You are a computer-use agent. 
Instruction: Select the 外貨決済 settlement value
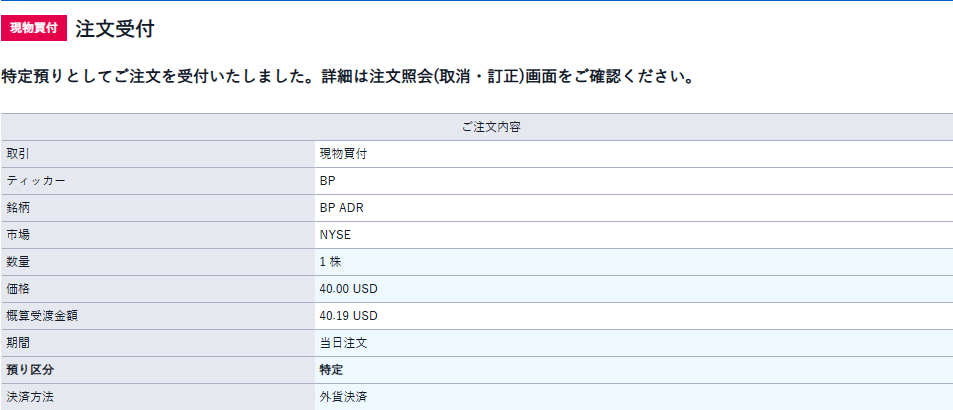tap(343, 397)
